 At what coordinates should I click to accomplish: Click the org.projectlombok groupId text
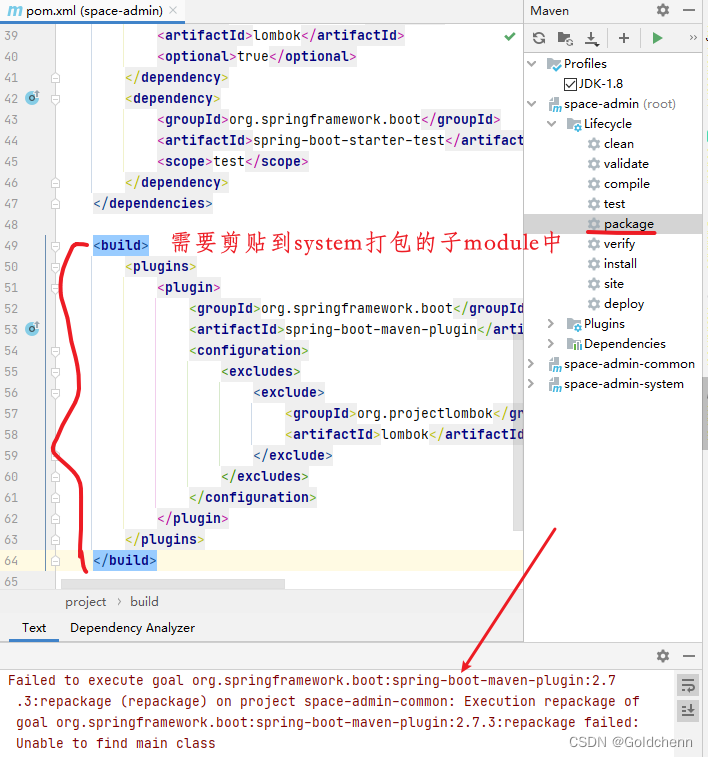pos(425,413)
